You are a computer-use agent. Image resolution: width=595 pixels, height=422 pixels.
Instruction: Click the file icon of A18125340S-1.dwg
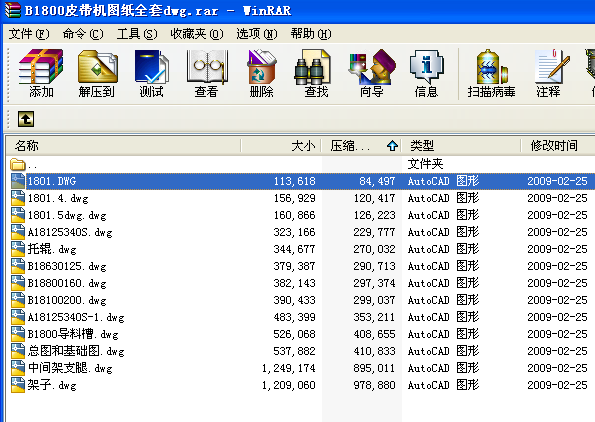pyautogui.click(x=17, y=317)
